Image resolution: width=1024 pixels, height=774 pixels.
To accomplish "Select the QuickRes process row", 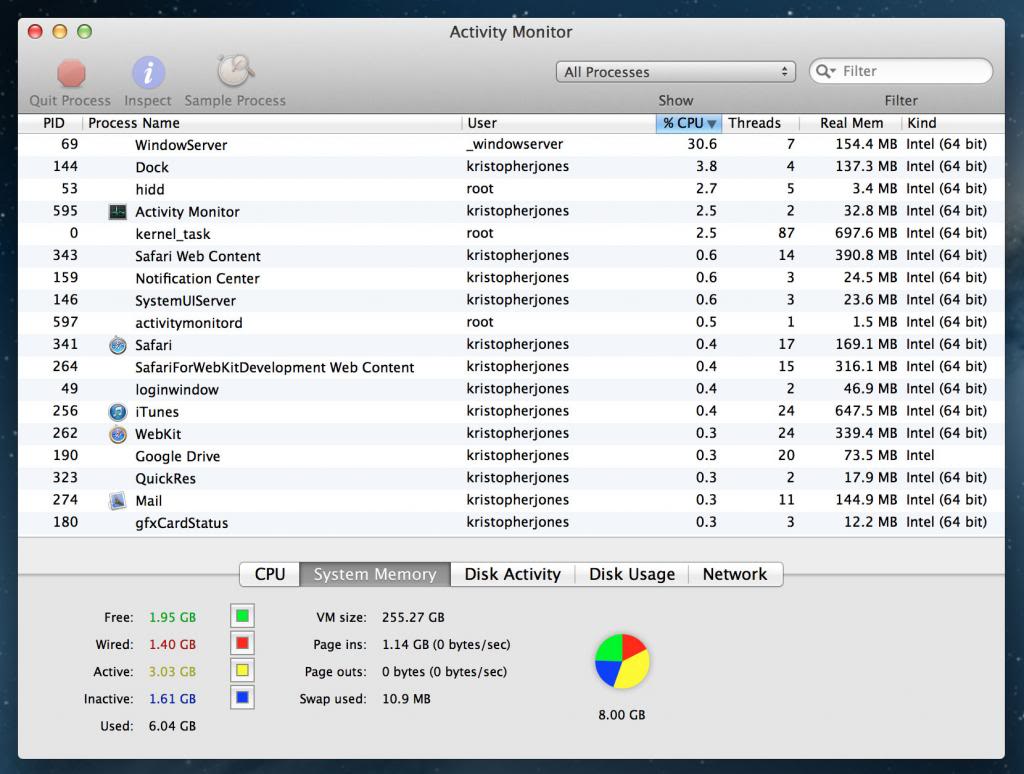I will pos(511,477).
